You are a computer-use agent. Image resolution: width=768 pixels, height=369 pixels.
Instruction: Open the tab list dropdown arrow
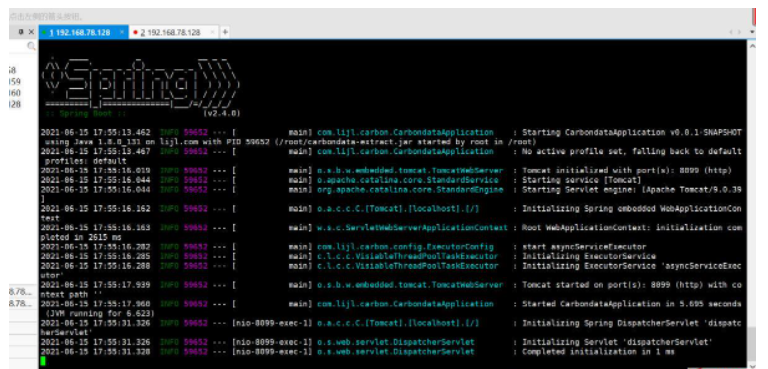coord(753,32)
